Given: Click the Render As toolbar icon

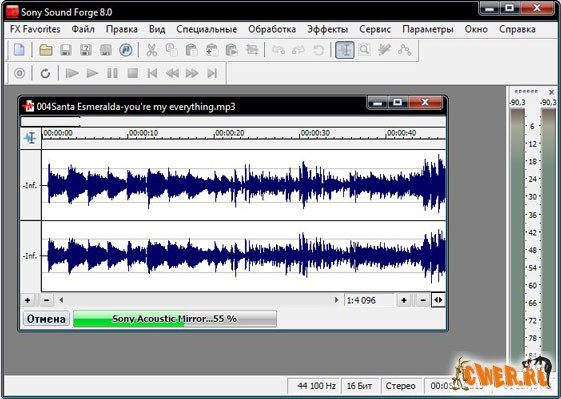Looking at the screenshot, I should (x=106, y=50).
